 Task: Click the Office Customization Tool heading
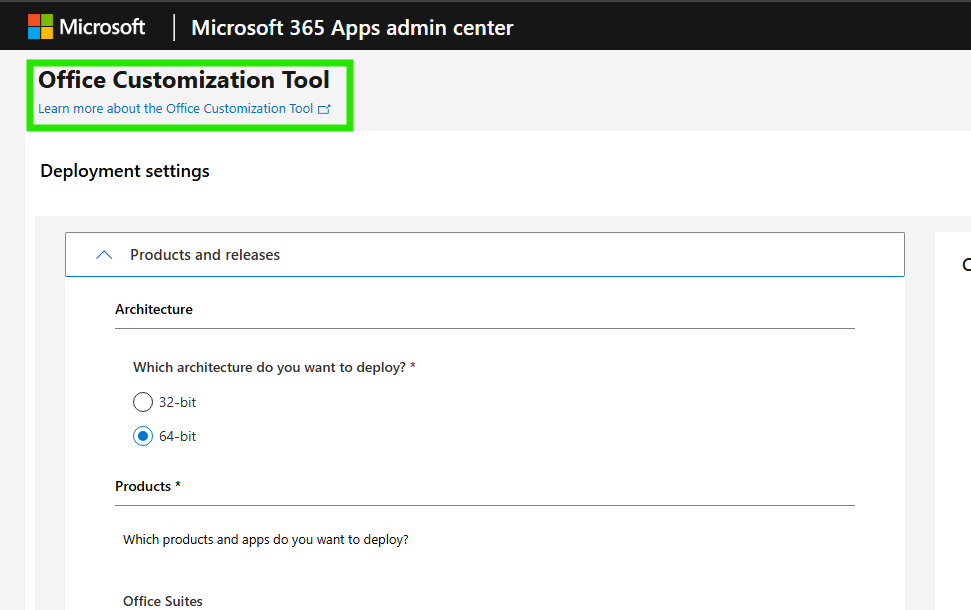(184, 80)
